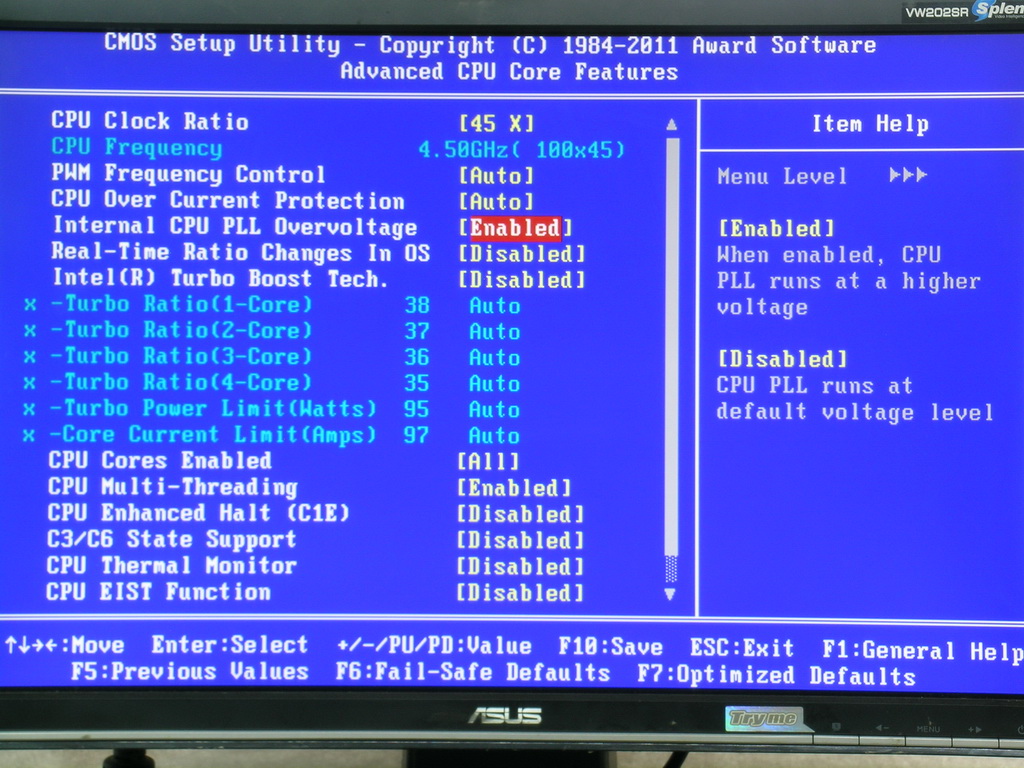Image resolution: width=1024 pixels, height=768 pixels.
Task: Toggle CPU Multi-Threading [Enabled] value
Action: coord(514,488)
